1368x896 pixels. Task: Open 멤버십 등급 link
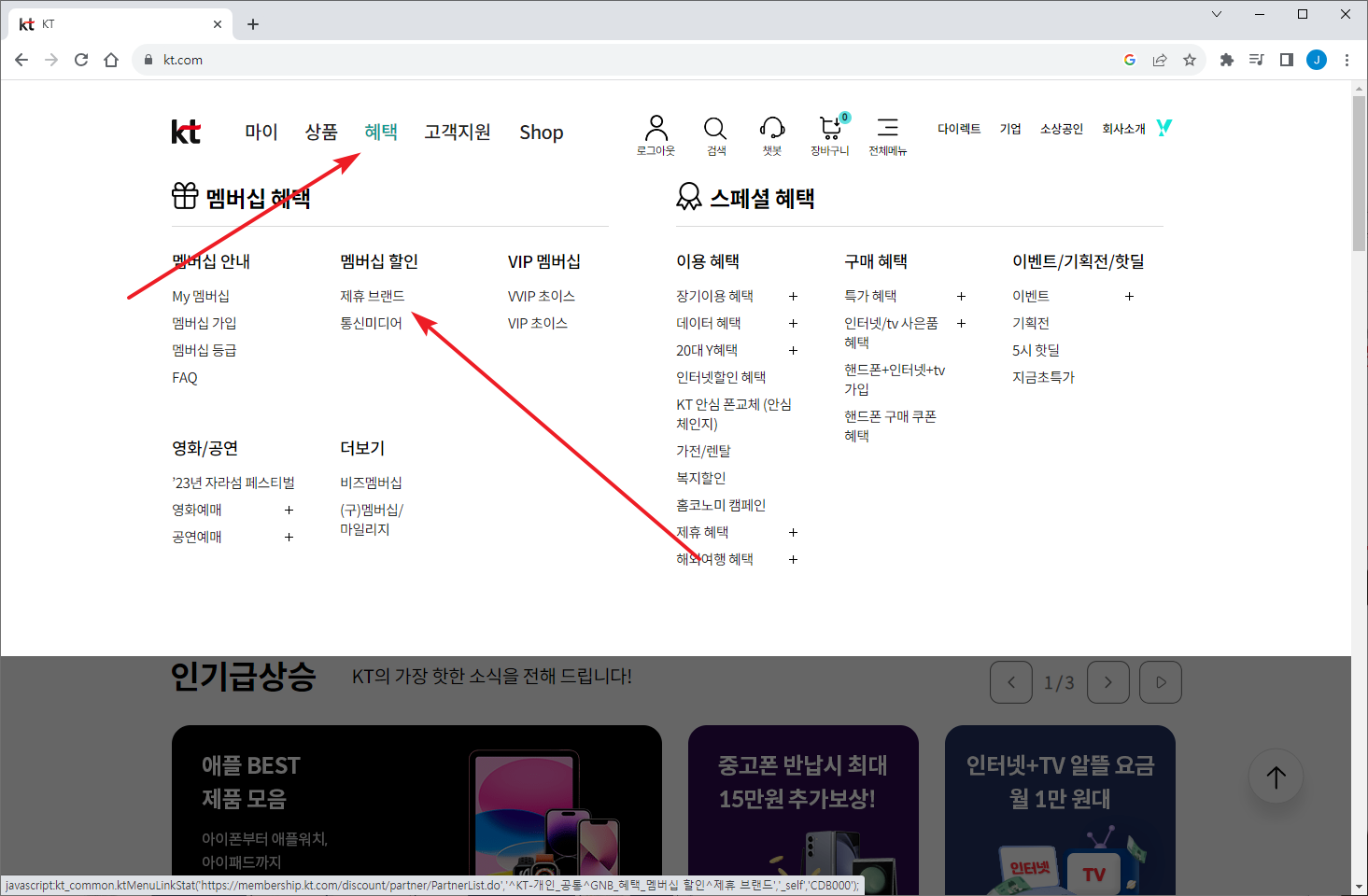(204, 350)
